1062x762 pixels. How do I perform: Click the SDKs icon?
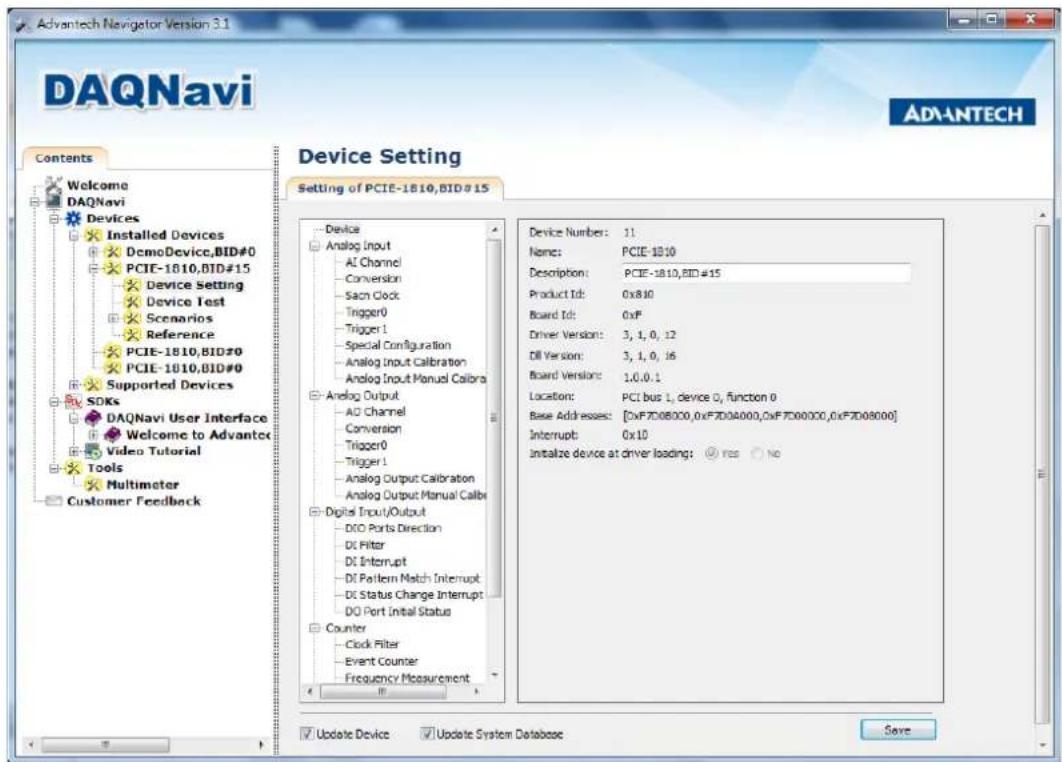[x=73, y=401]
